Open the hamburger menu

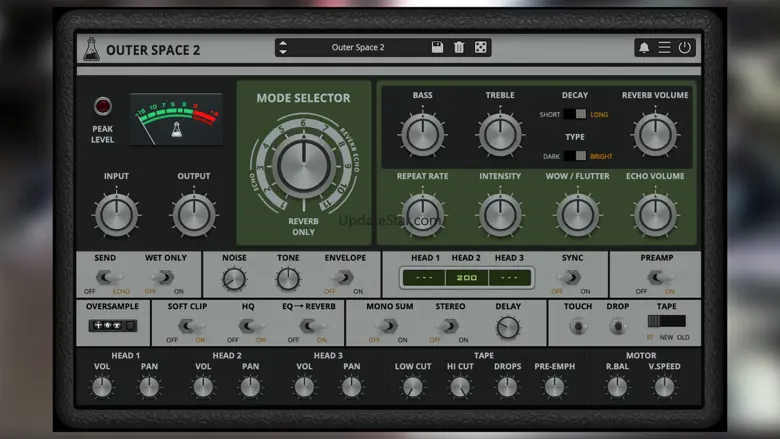pos(664,47)
